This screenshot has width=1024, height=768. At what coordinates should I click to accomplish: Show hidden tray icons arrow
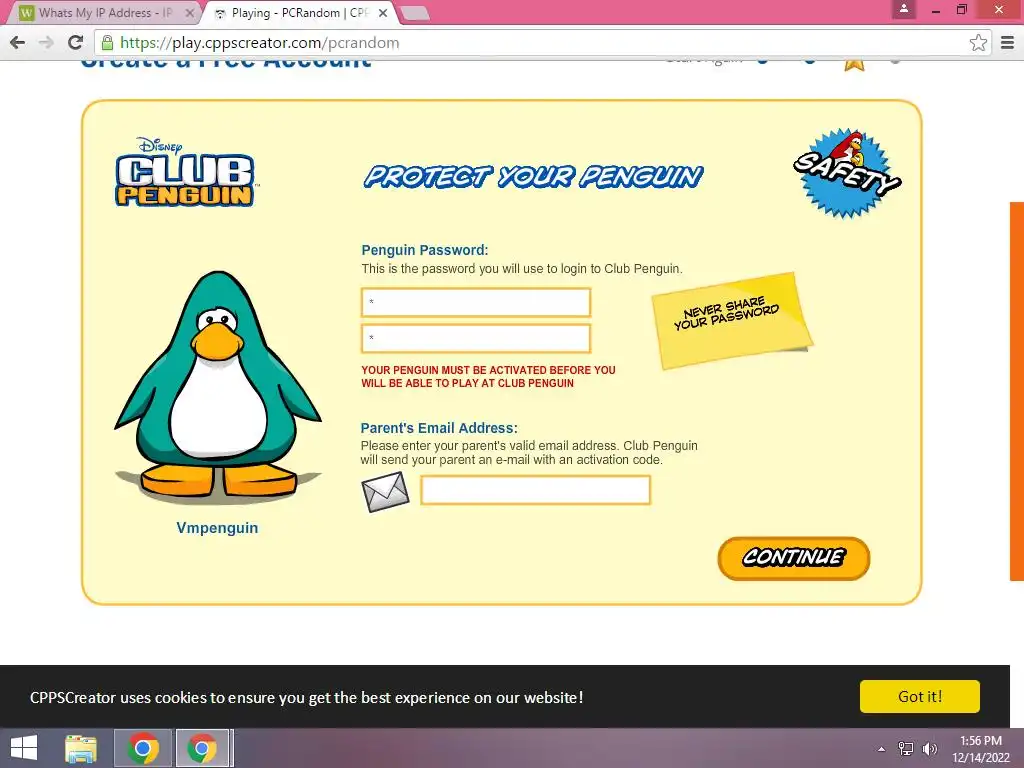(x=882, y=748)
